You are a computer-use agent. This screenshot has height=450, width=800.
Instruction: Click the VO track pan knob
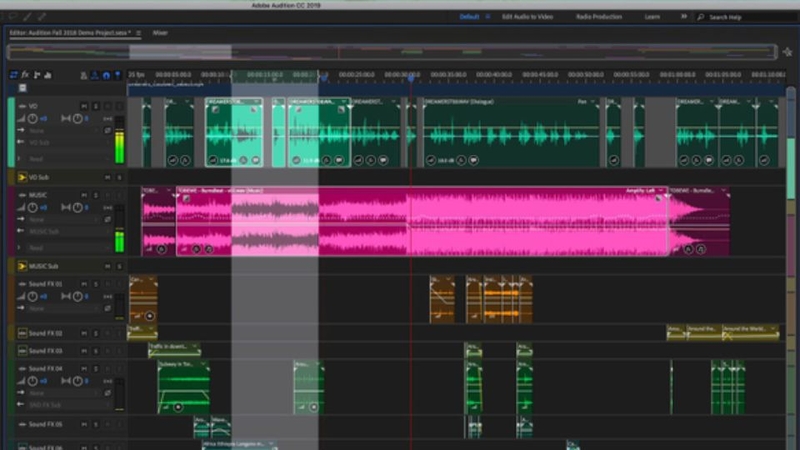click(x=77, y=118)
